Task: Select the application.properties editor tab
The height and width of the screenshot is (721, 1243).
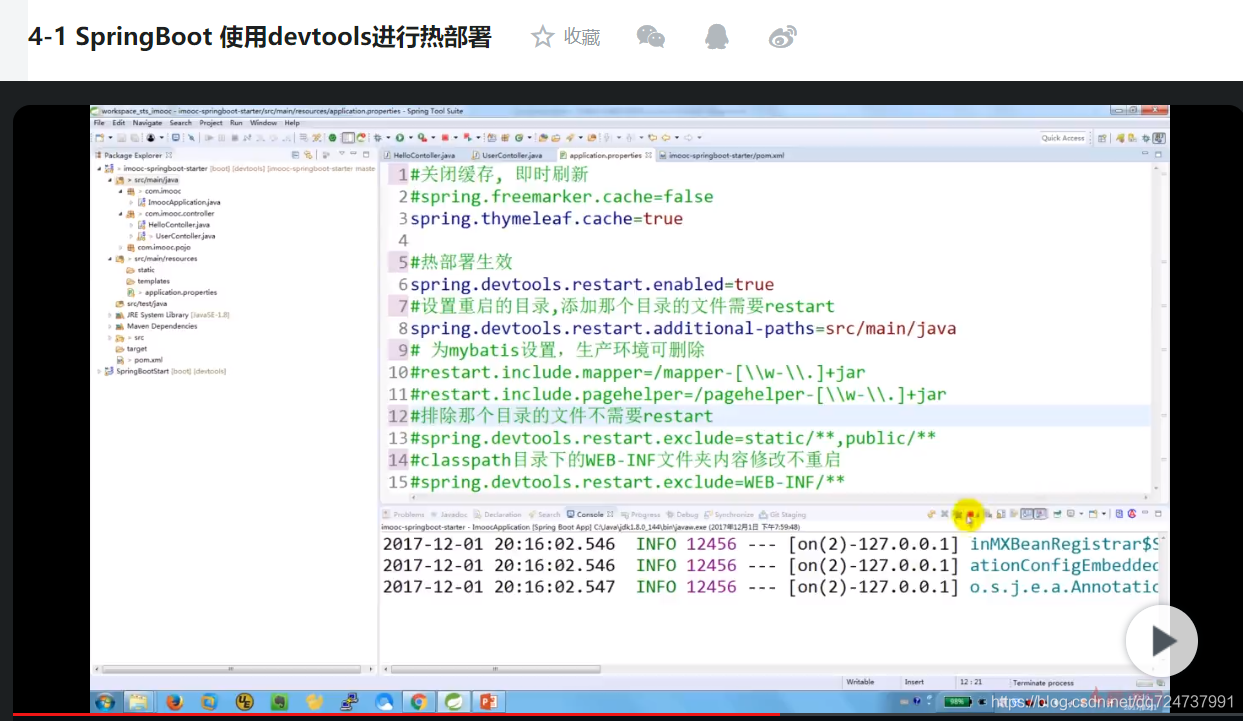Action: 605,155
